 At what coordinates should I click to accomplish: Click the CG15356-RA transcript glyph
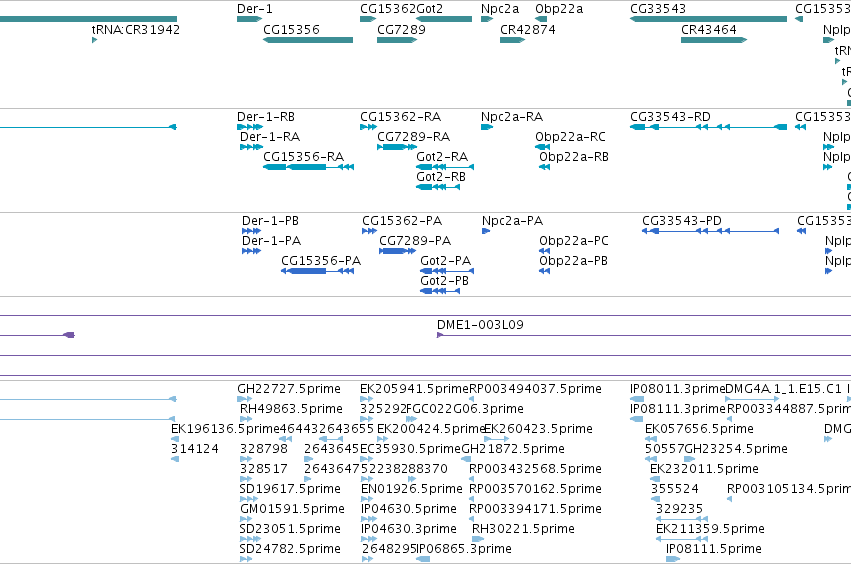click(308, 167)
